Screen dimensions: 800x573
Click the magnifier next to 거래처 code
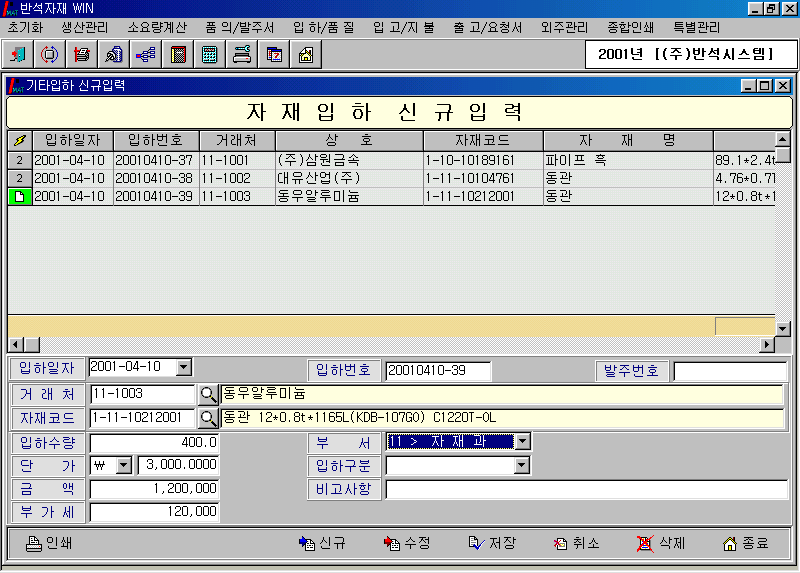[208, 394]
